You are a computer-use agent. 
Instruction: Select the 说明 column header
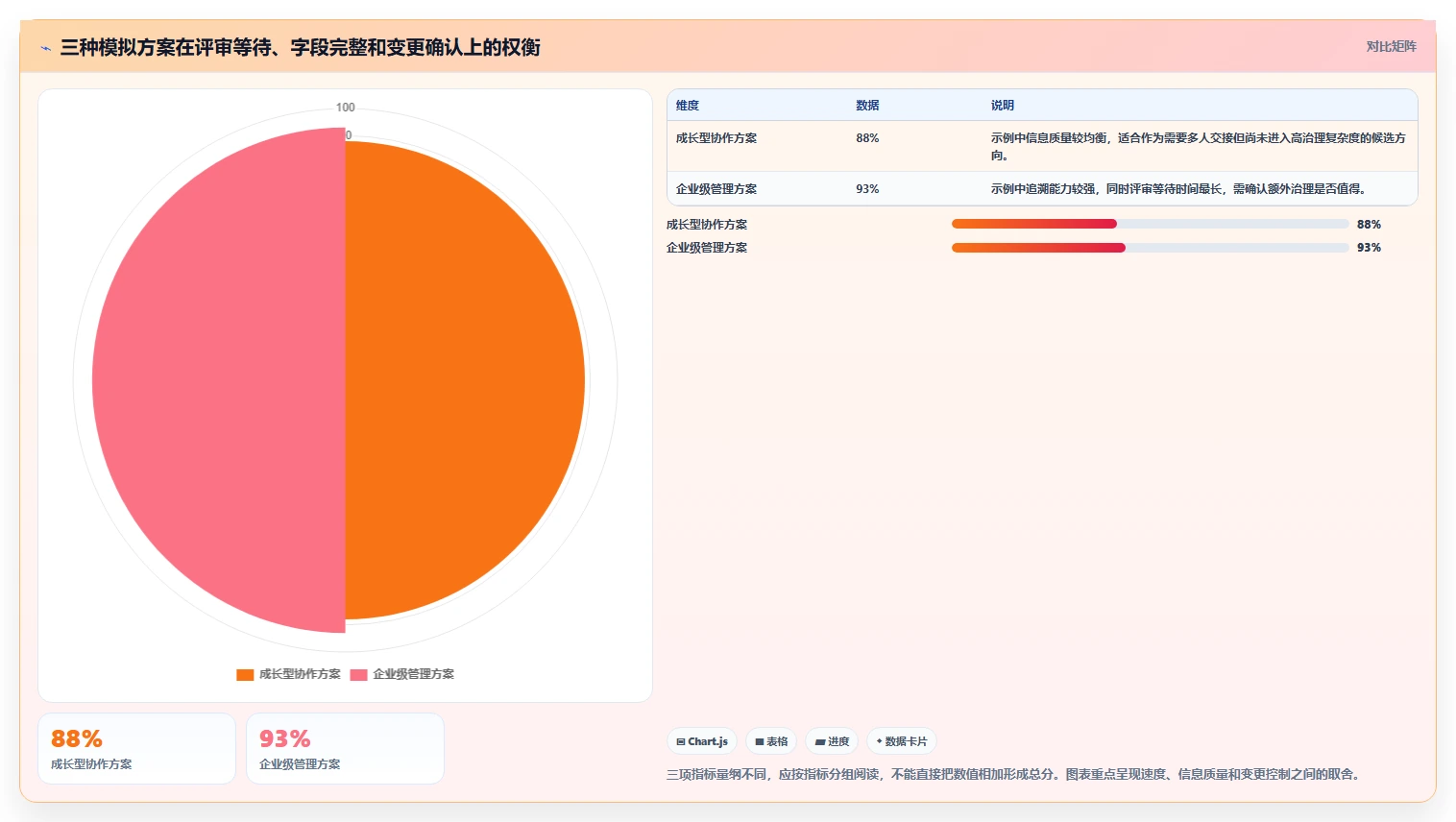(1003, 106)
